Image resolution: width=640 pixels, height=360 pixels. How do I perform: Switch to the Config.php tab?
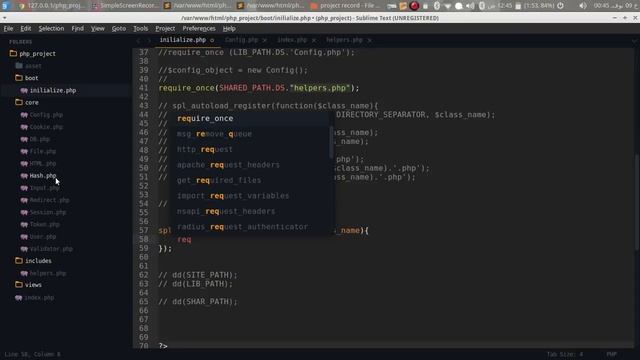tap(241, 40)
